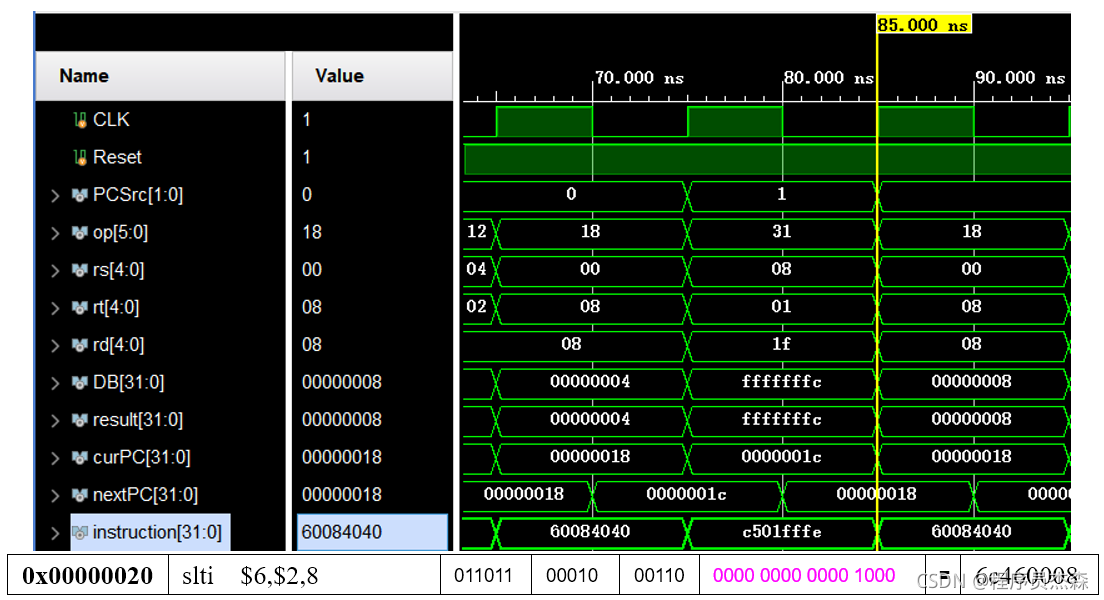The image size is (1104, 600).
Task: Select the Reset signal name
Action: [x=117, y=157]
